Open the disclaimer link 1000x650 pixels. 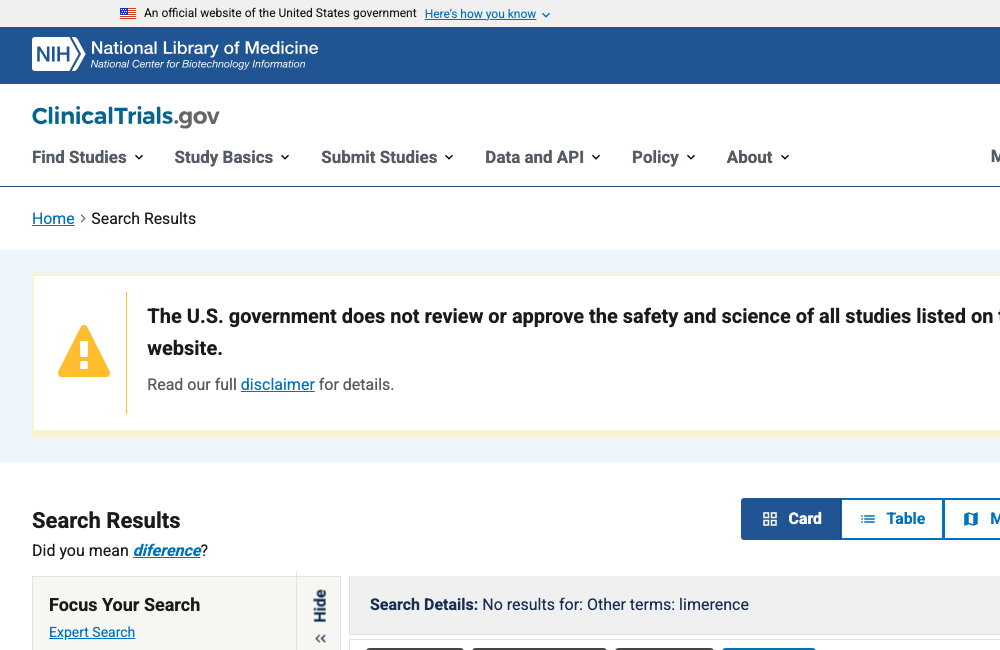277,385
